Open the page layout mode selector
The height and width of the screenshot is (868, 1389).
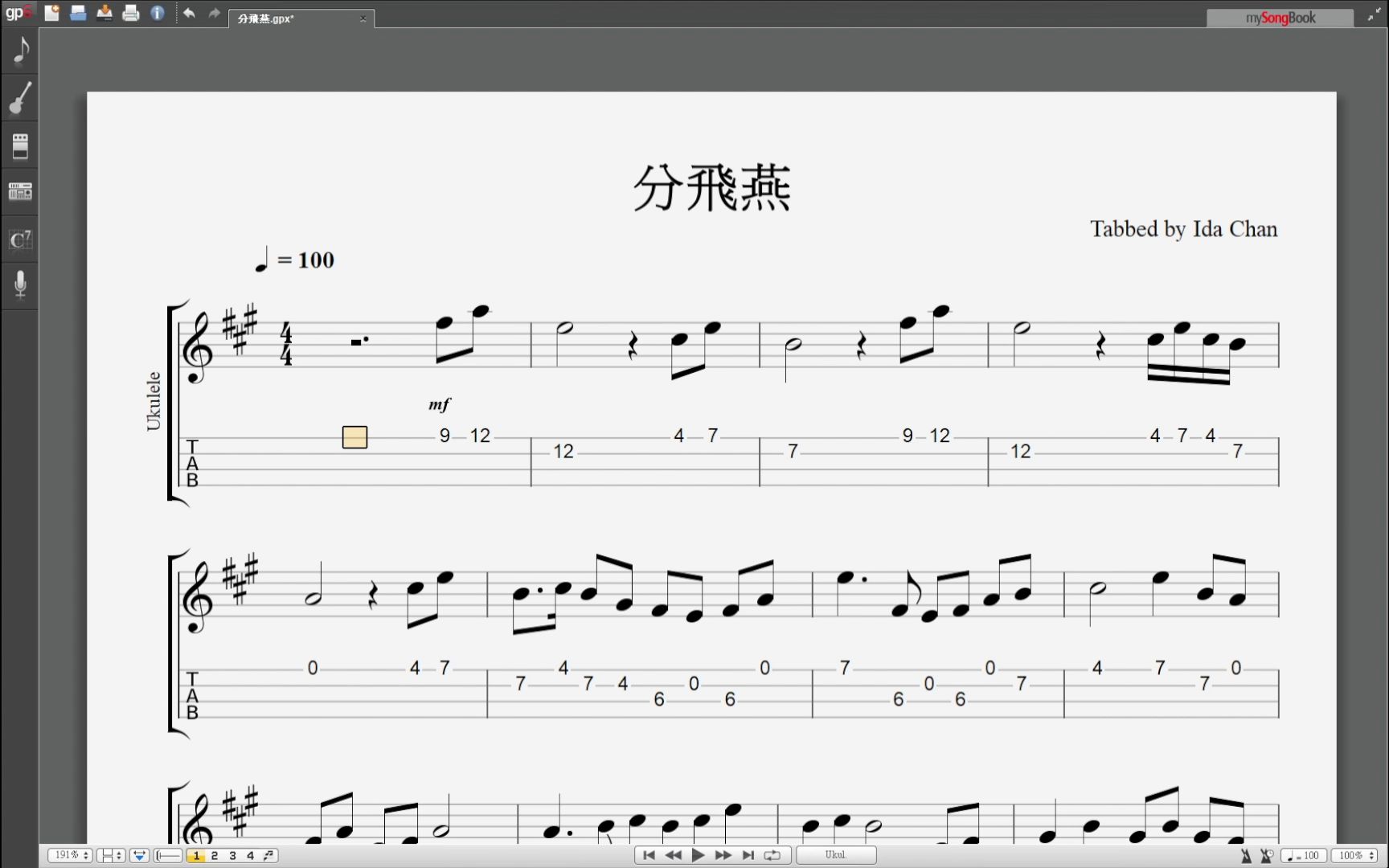coord(110,855)
